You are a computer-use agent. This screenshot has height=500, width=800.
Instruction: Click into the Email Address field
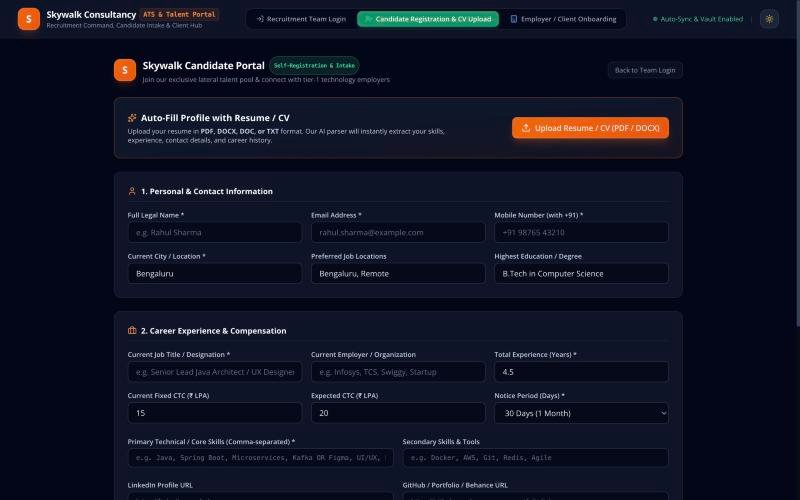pos(398,232)
